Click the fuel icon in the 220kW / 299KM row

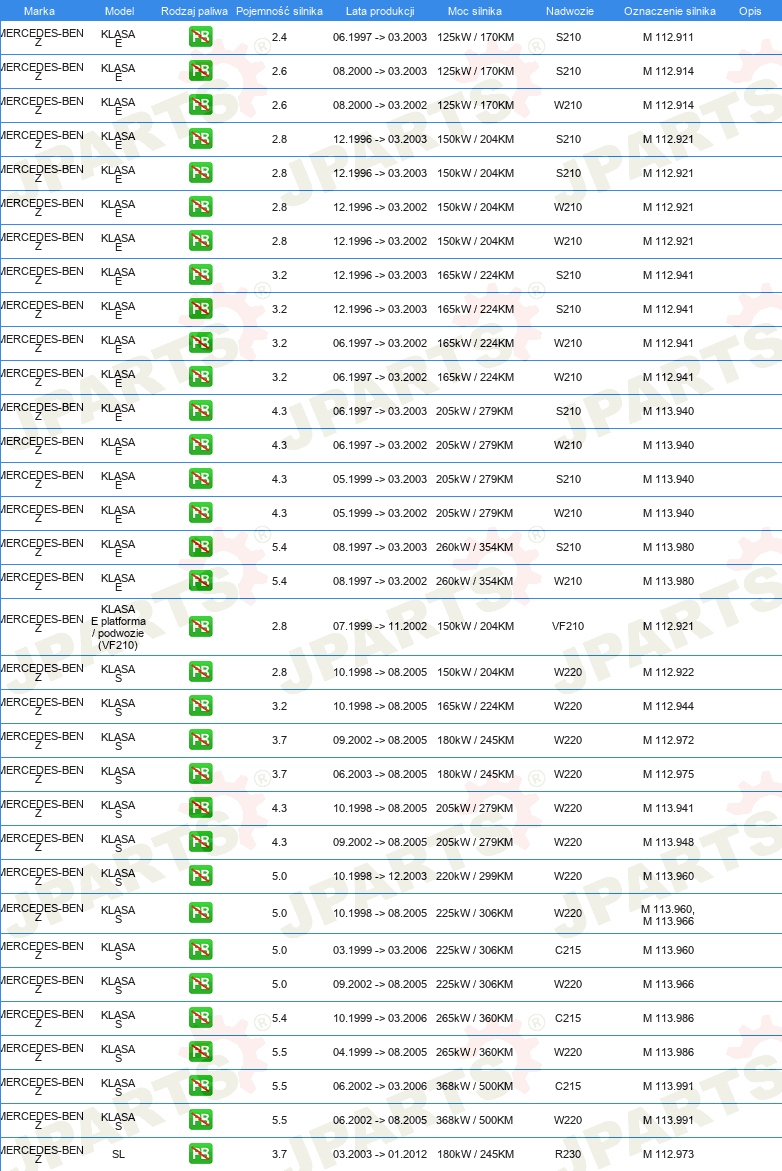(x=200, y=875)
